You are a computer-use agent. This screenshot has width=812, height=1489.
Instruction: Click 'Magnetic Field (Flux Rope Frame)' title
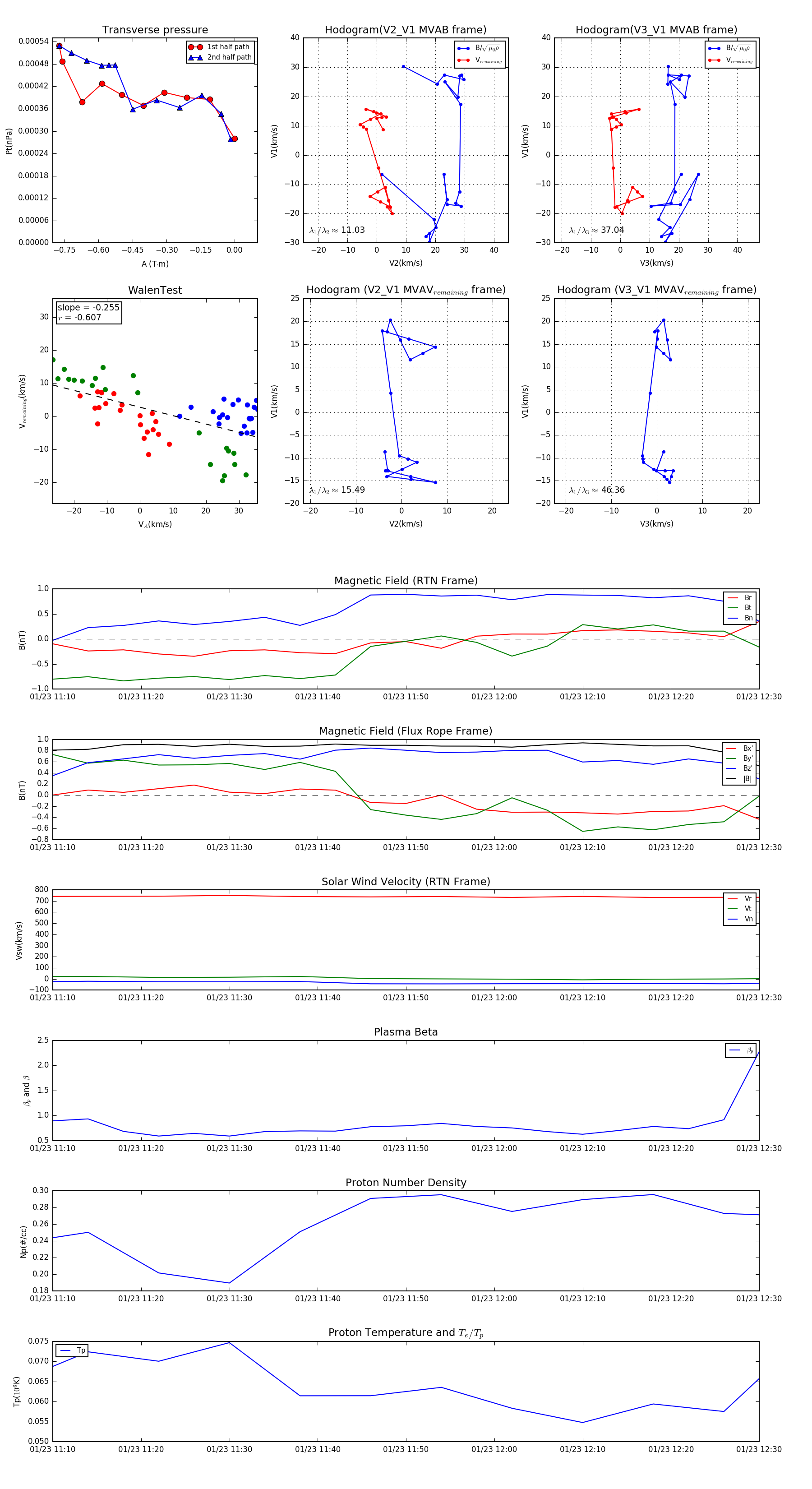coord(406,731)
